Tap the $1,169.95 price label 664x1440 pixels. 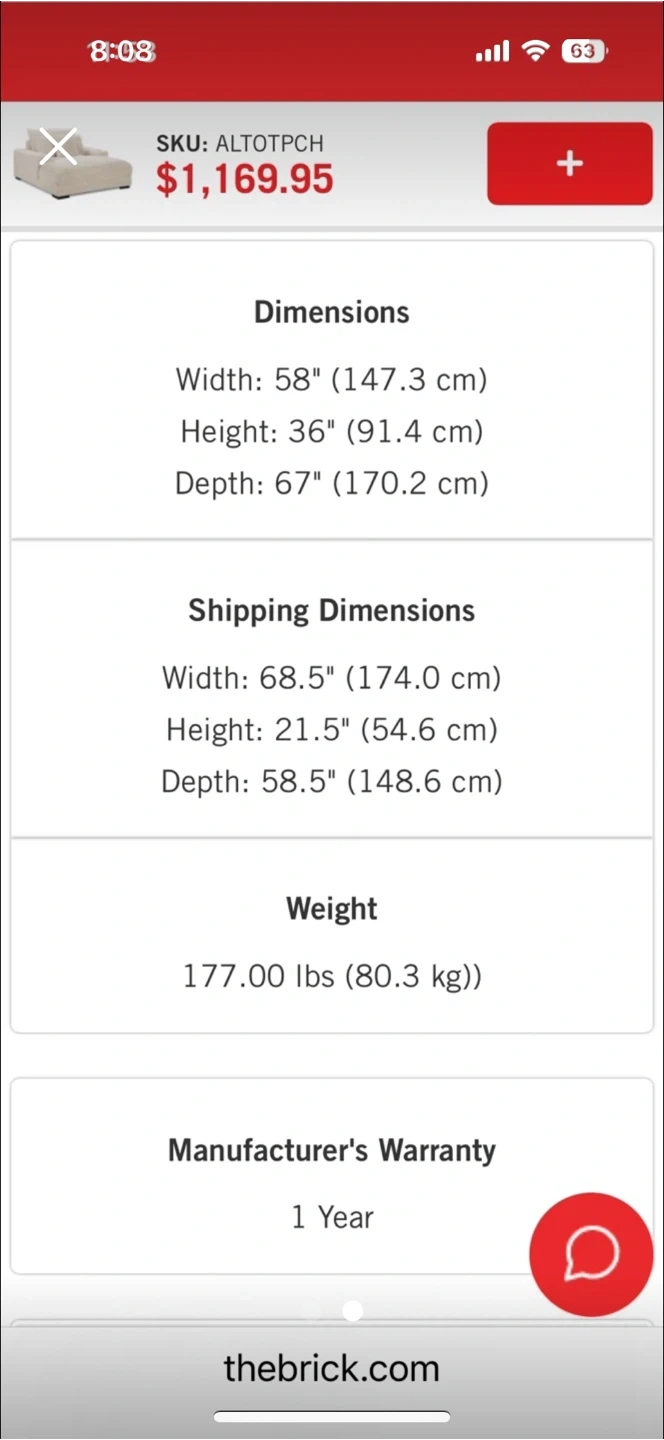245,179
